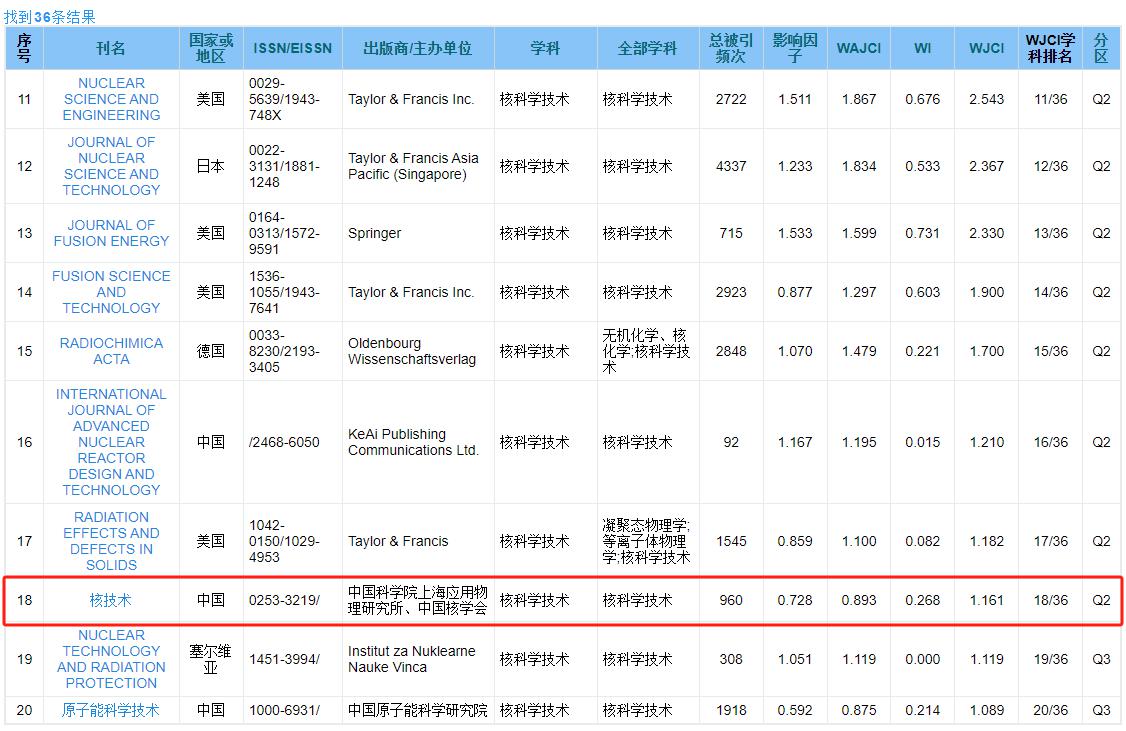Click the WAJCI column header

pos(859,48)
